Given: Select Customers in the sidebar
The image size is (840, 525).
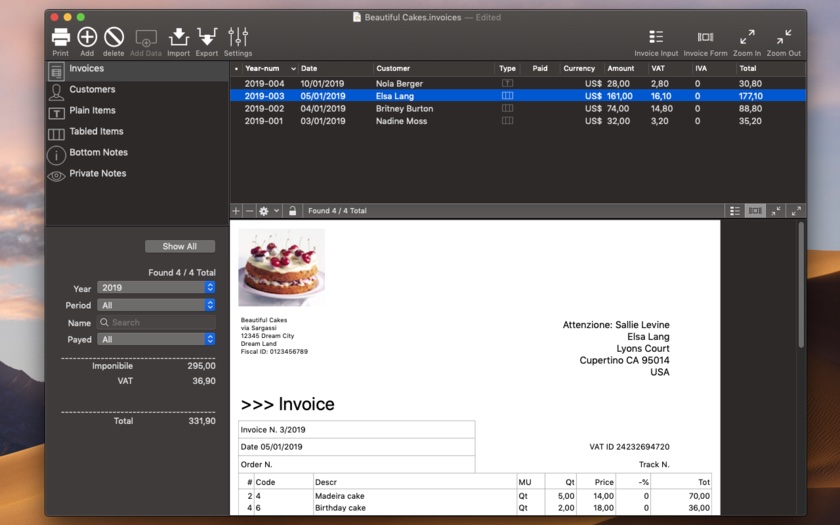Looking at the screenshot, I should pos(92,90).
